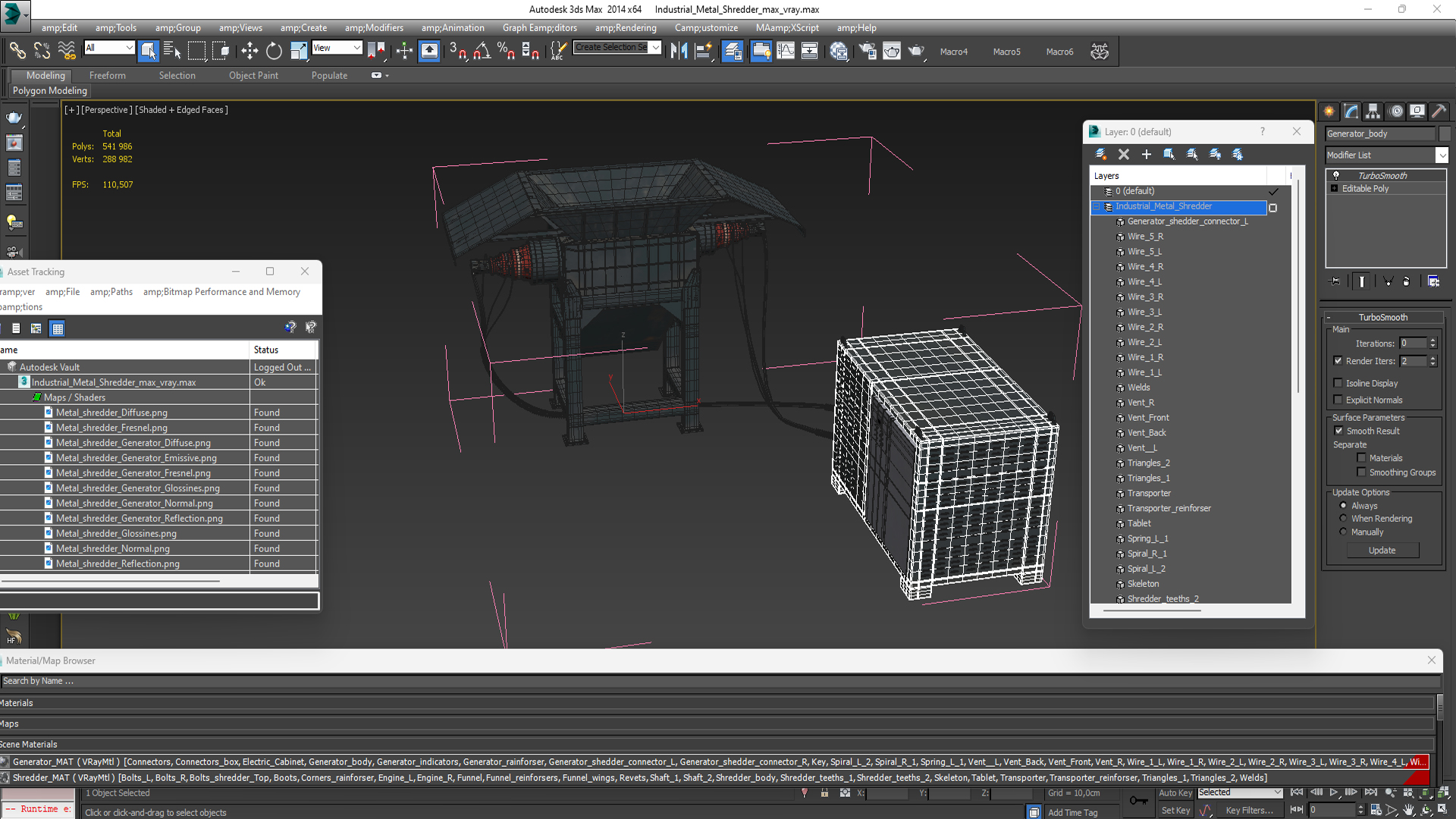This screenshot has width=1456, height=819.
Task: Click the Macro4 button
Action: pyautogui.click(x=953, y=52)
